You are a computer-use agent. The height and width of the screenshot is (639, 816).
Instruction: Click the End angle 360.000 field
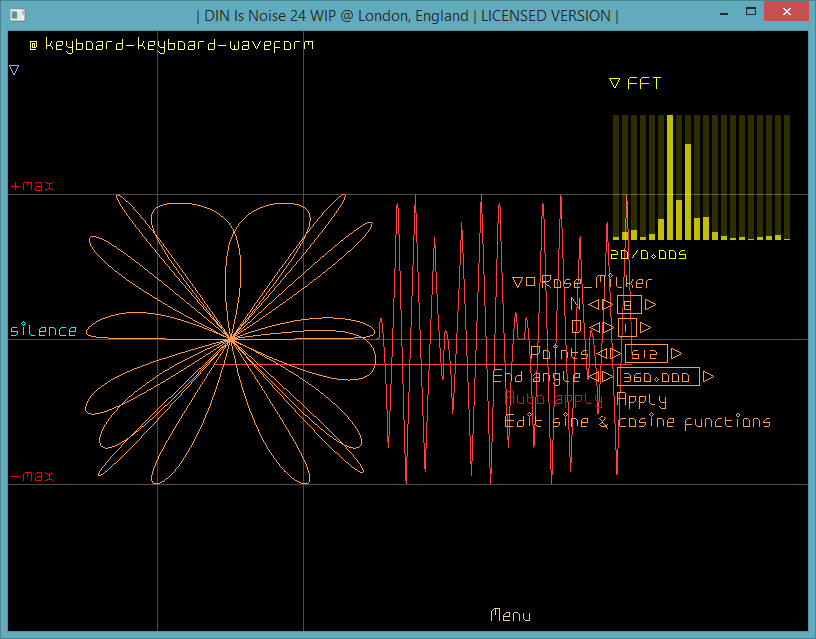pos(657,377)
